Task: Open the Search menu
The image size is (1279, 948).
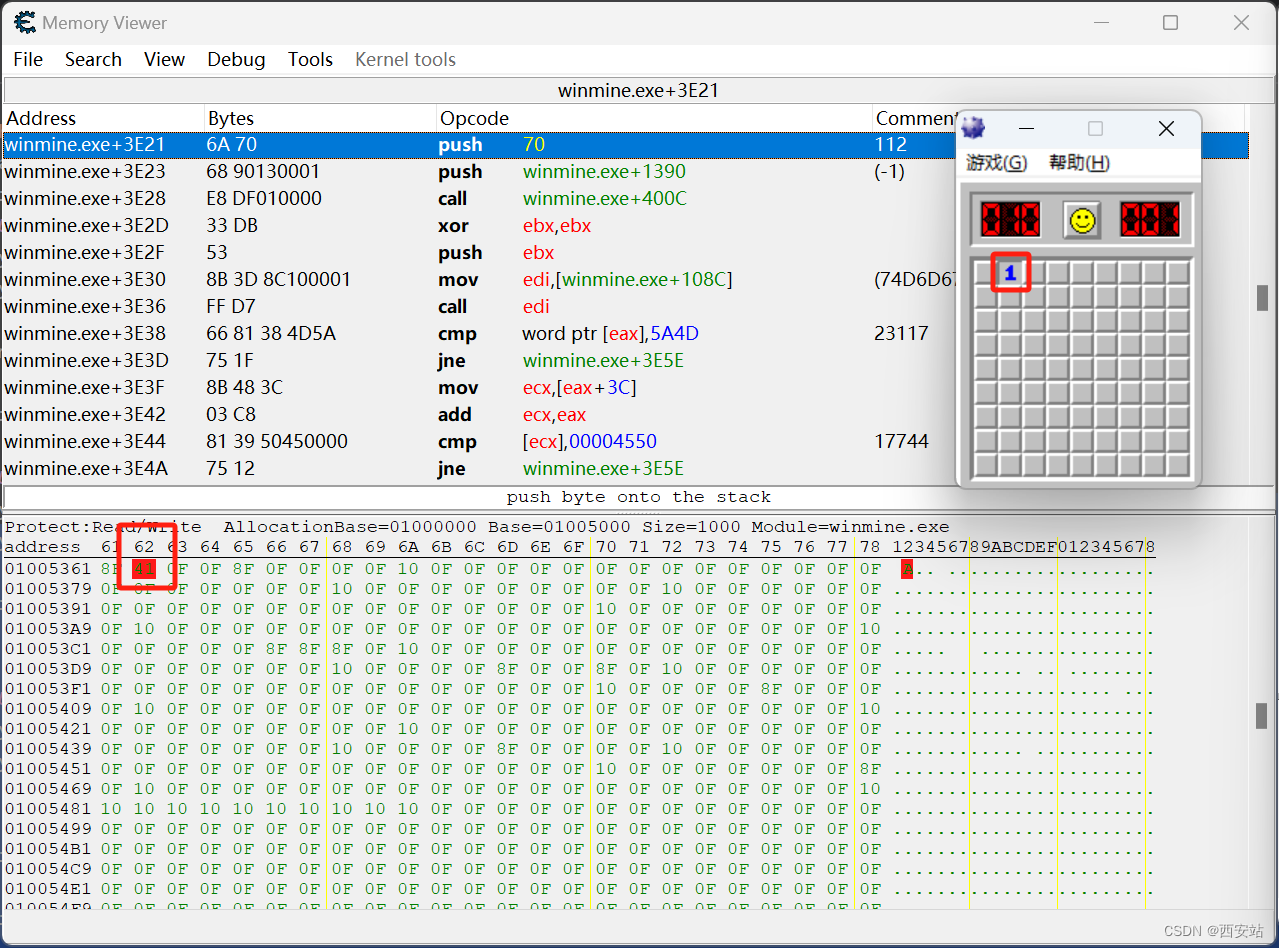Action: 93,60
